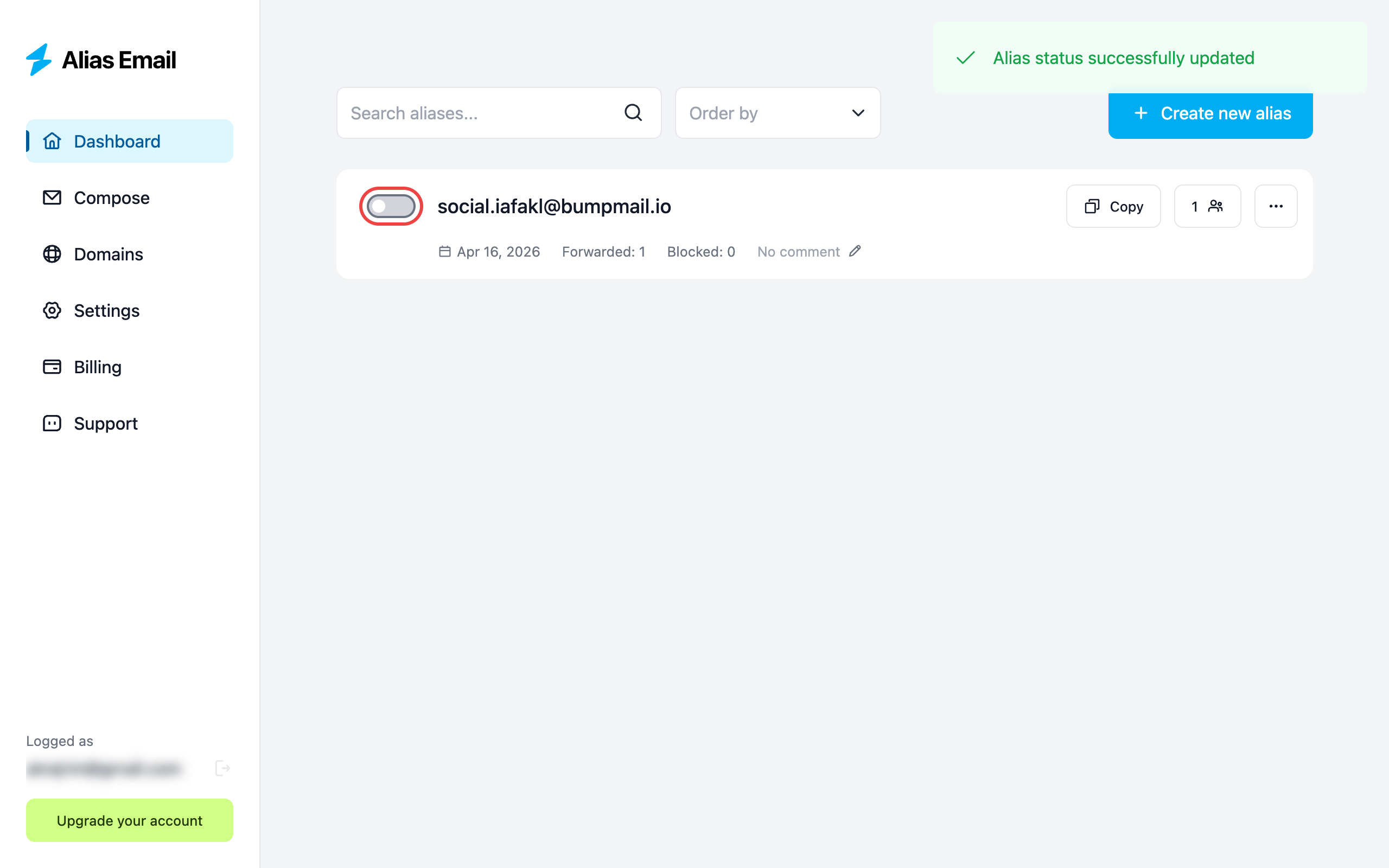Open the Support page
This screenshot has width=1389, height=868.
[106, 424]
